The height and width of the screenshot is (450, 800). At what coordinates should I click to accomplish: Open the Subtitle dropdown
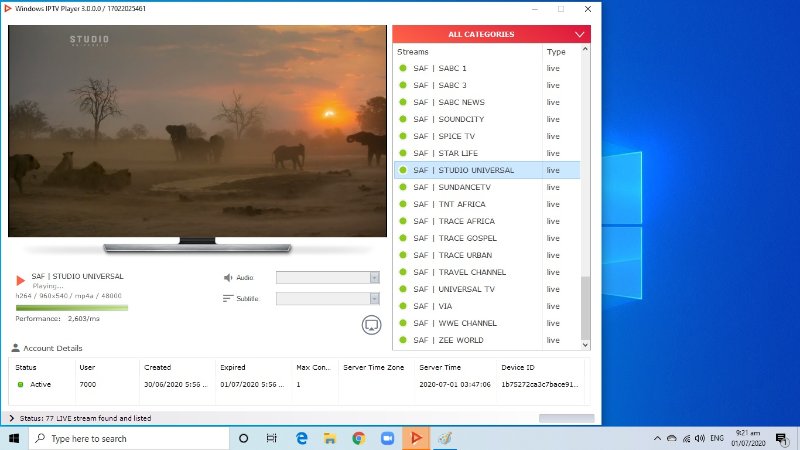pyautogui.click(x=328, y=298)
